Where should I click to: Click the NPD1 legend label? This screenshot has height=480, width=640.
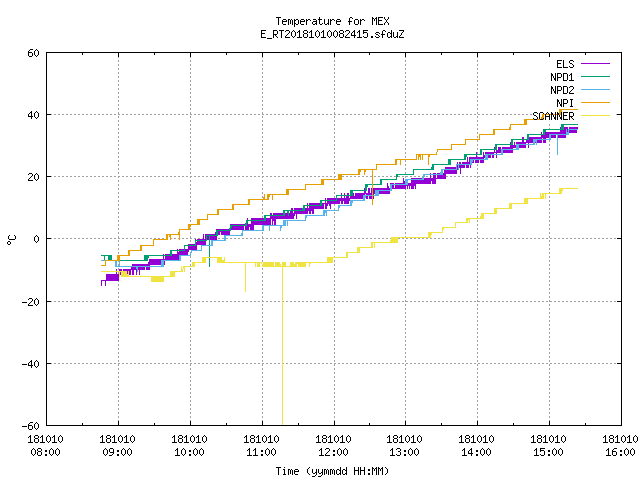click(562, 77)
